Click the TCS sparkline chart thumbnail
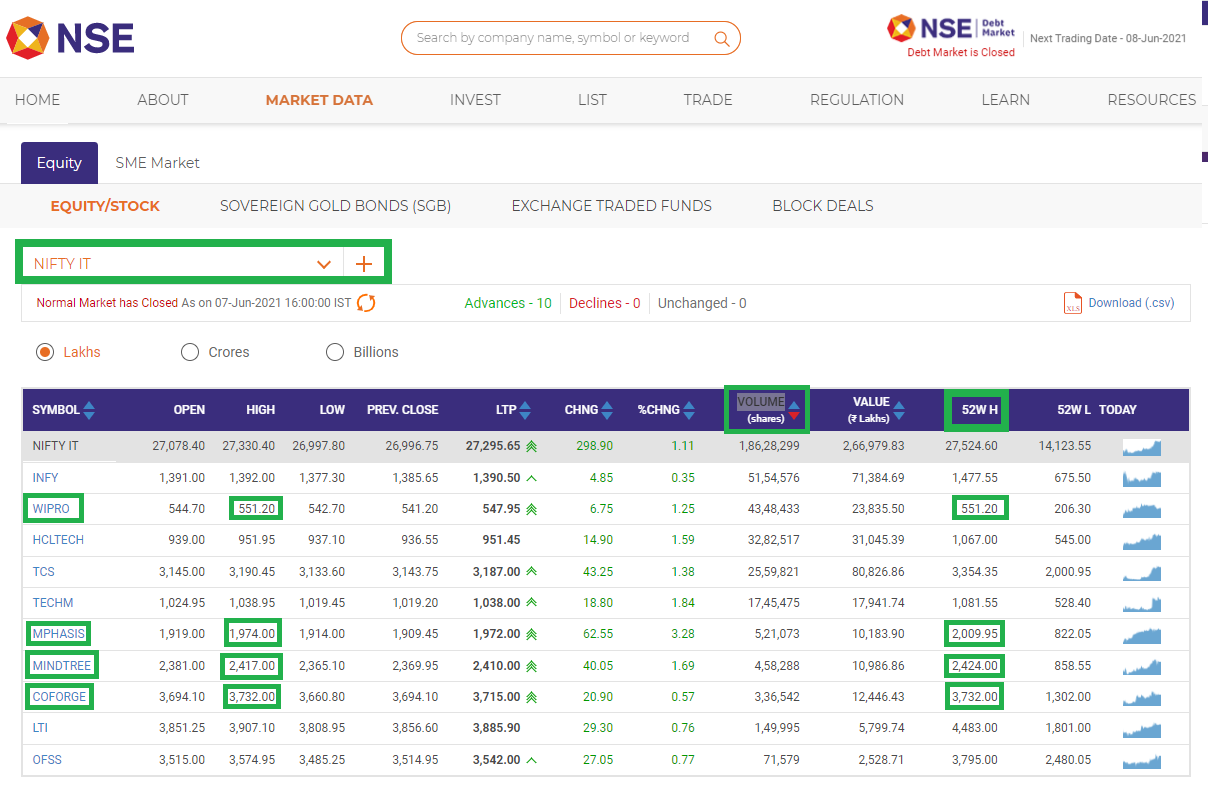1208x785 pixels. 1141,571
